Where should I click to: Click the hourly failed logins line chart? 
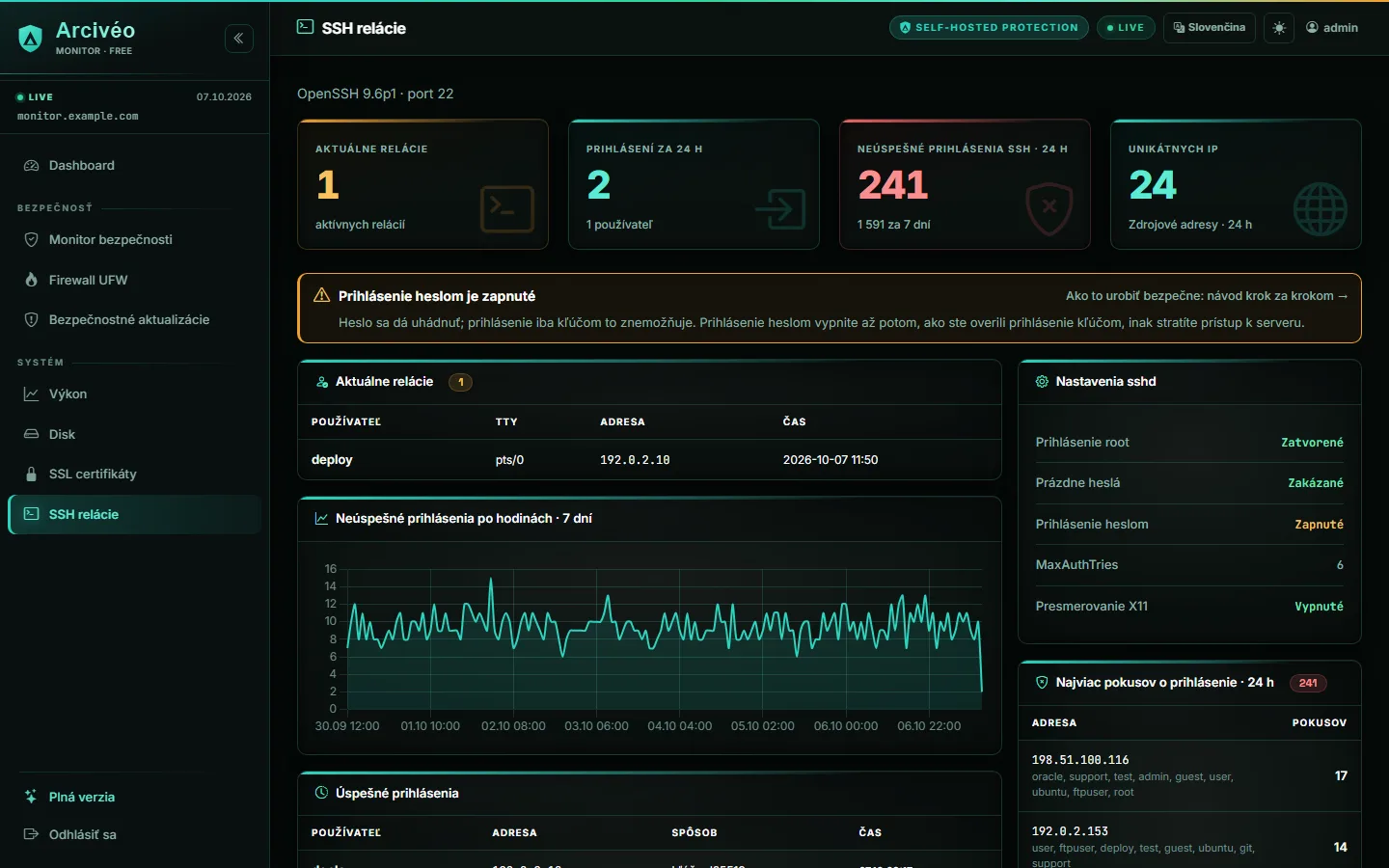coord(649,648)
